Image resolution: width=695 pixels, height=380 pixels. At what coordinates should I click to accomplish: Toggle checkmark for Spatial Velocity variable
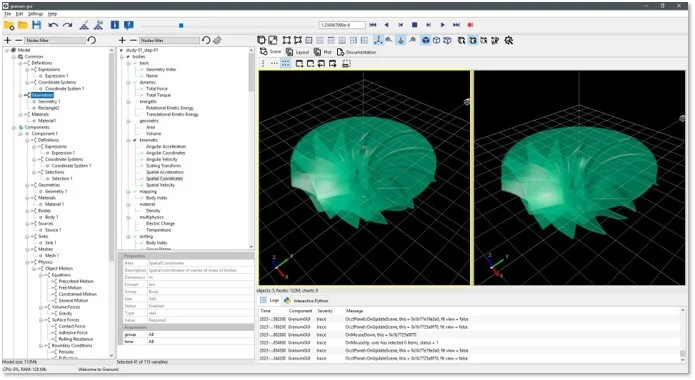[142, 185]
